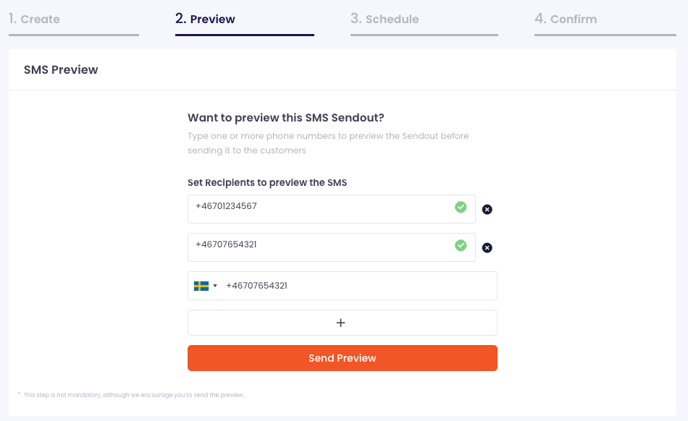Click the 'Type one or more phone numbers' description text

pyautogui.click(x=328, y=143)
